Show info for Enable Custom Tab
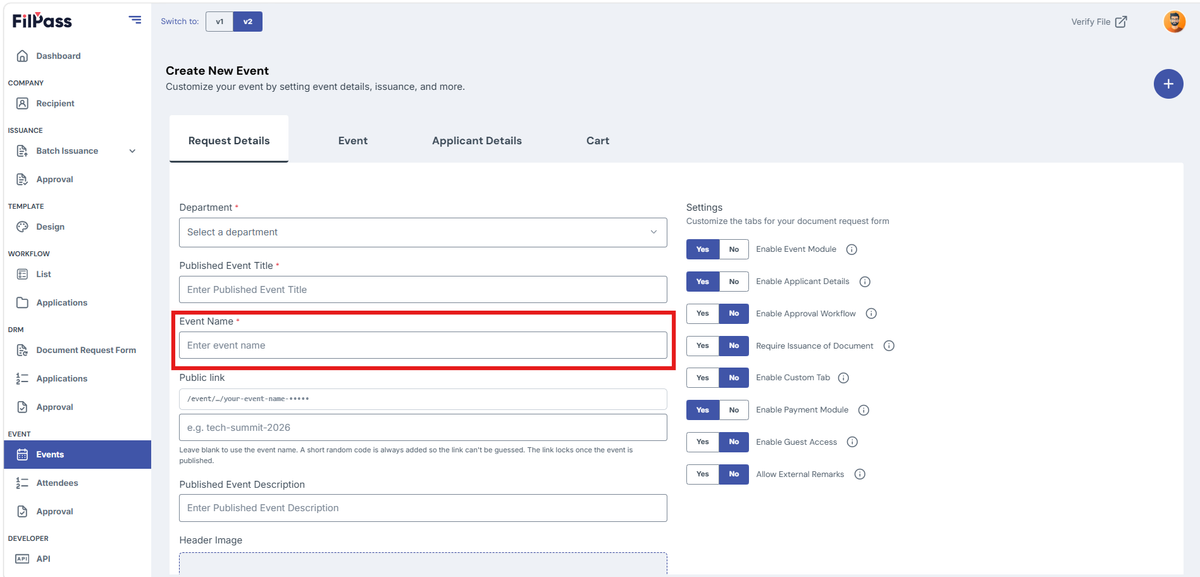 click(843, 378)
